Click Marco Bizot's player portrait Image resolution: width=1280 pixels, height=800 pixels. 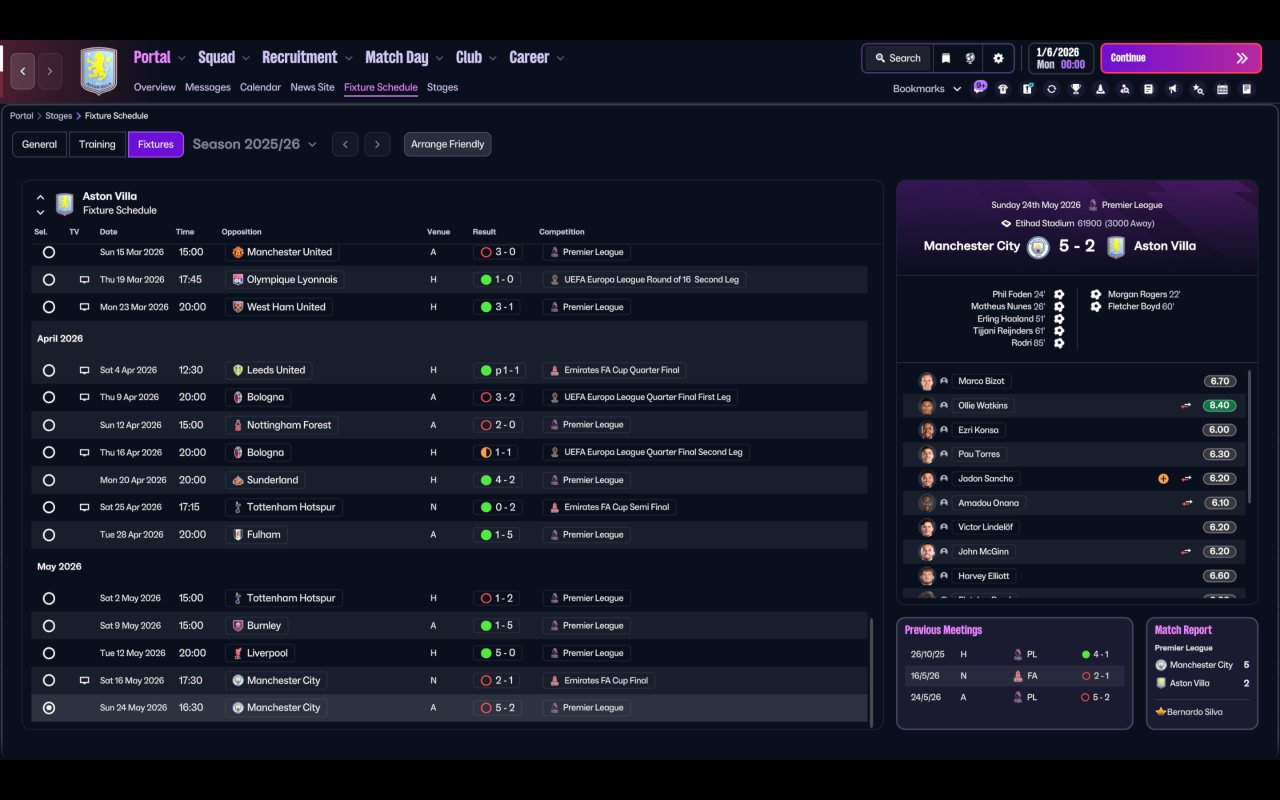[927, 381]
